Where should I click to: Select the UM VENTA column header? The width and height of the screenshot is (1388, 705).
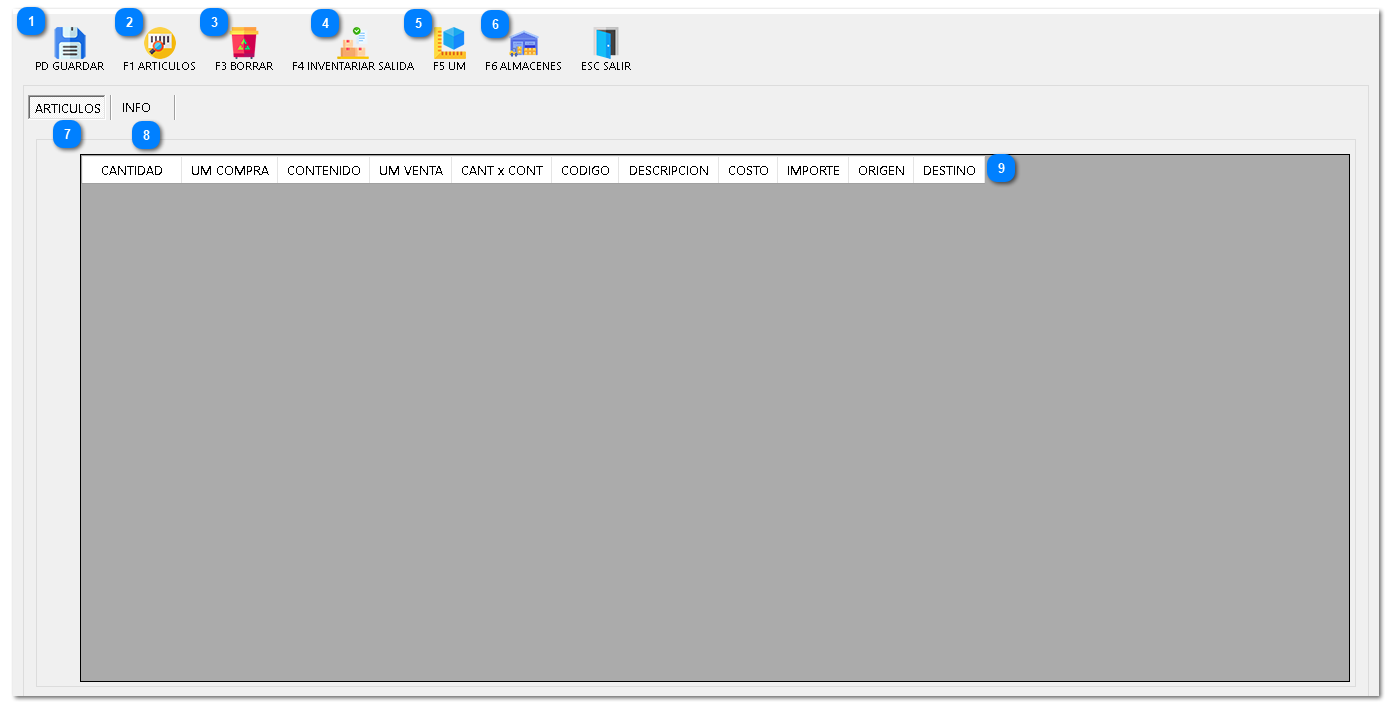(x=411, y=171)
